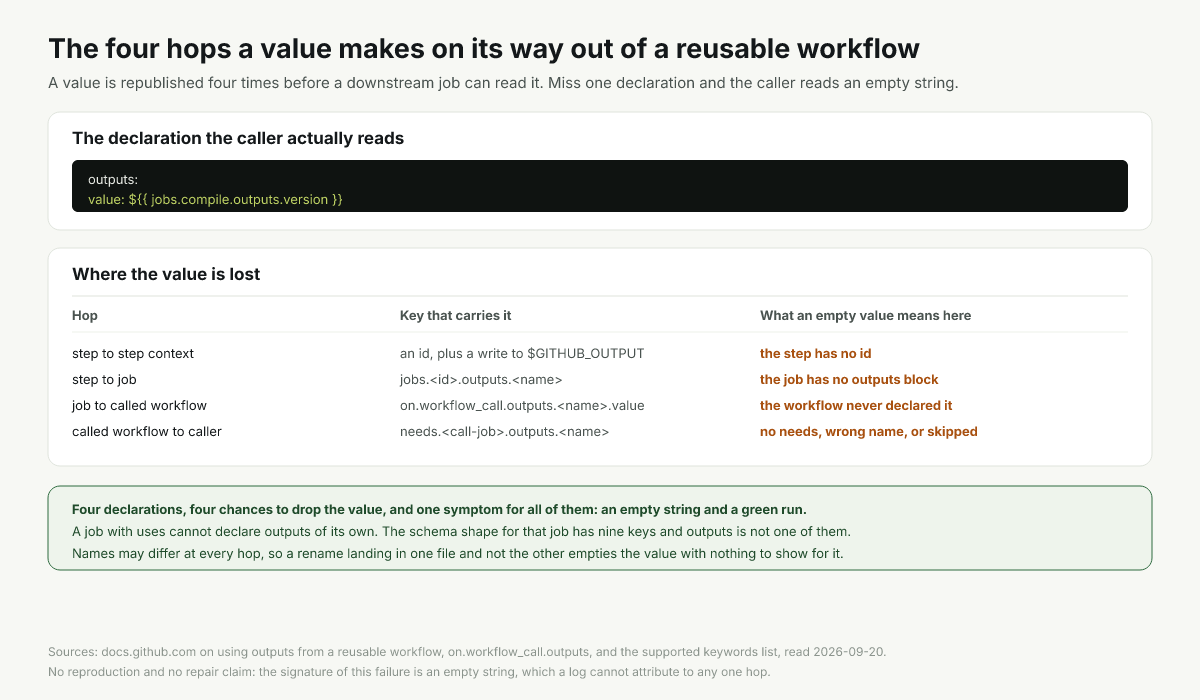Select the code line "value: ${{ jobs.compile.outputs.version }}"
The image size is (1200, 700).
click(215, 200)
